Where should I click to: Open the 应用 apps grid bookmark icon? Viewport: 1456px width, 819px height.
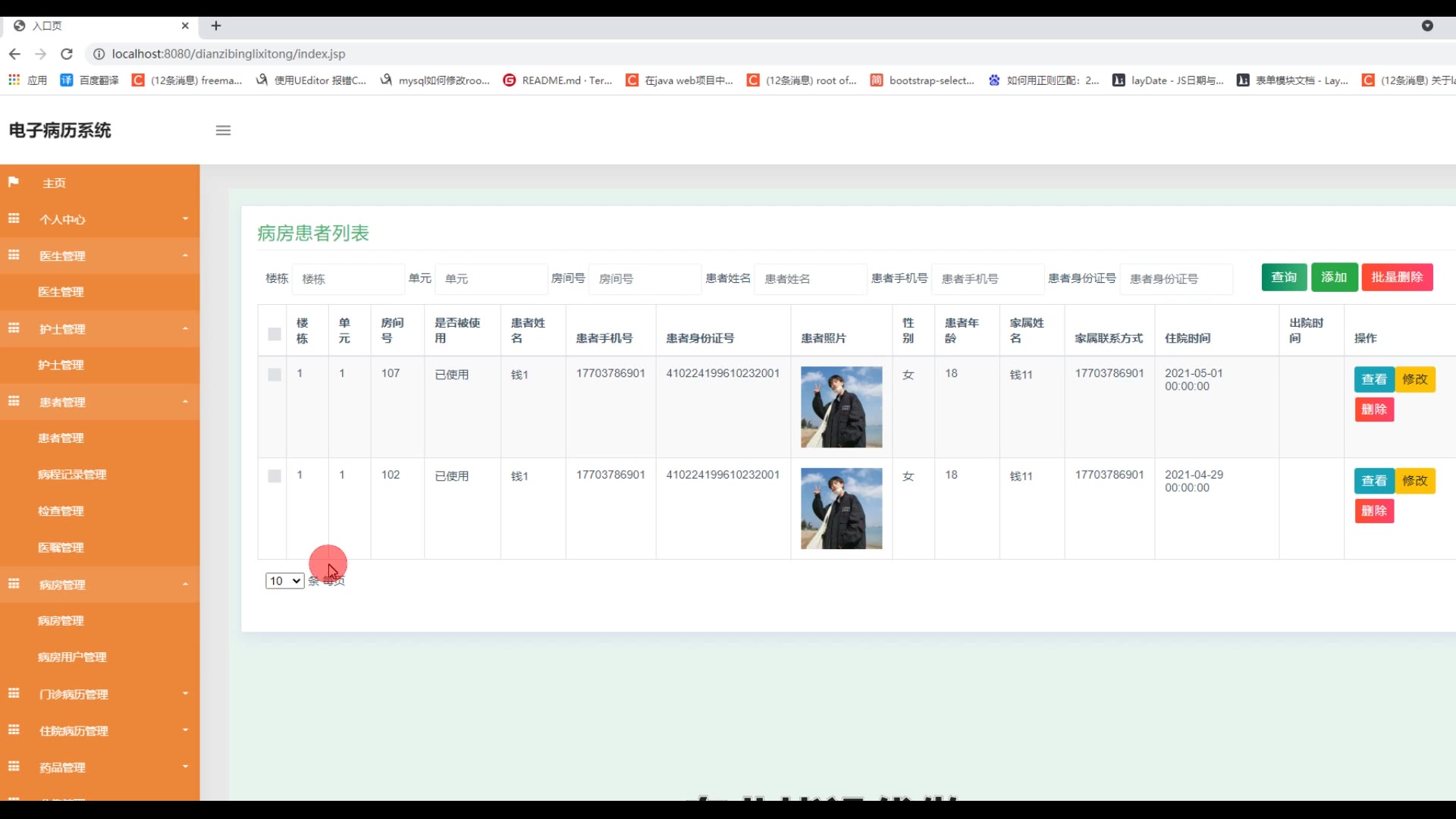[14, 80]
